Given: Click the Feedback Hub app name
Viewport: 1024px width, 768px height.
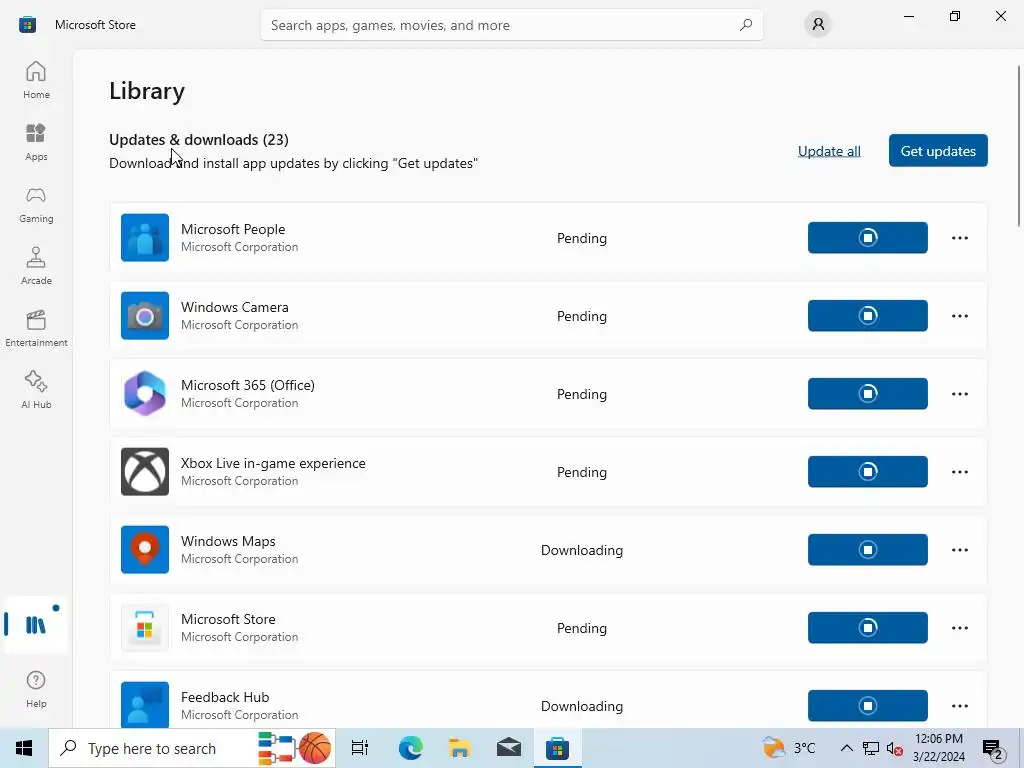Looking at the screenshot, I should click(x=225, y=697).
